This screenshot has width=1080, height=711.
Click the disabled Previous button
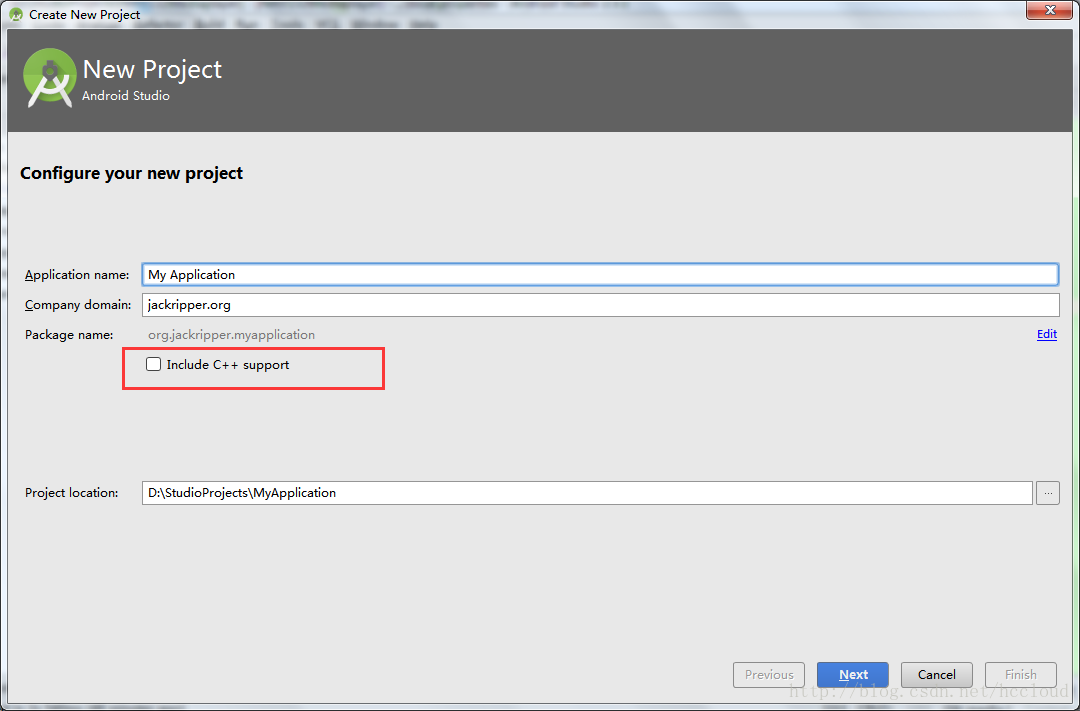tap(769, 674)
